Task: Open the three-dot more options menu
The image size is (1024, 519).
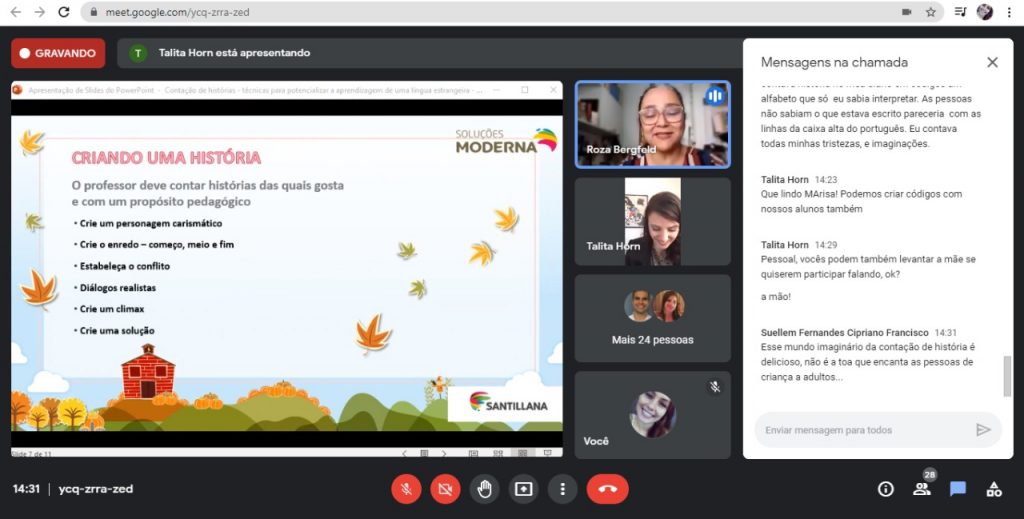Action: click(x=563, y=489)
